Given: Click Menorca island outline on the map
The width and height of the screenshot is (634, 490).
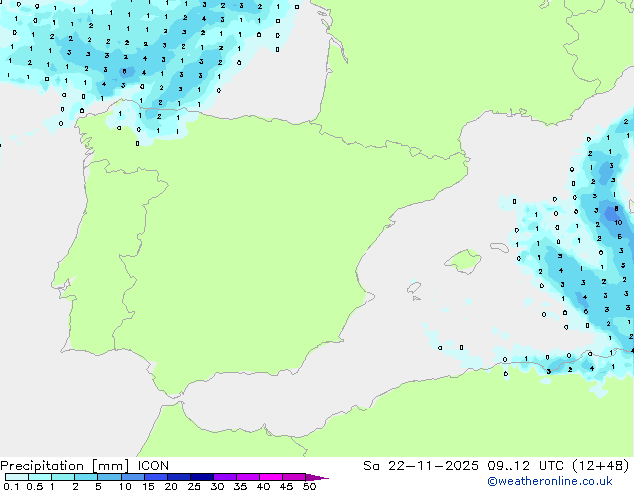Looking at the screenshot, I should pyautogui.click(x=500, y=247).
